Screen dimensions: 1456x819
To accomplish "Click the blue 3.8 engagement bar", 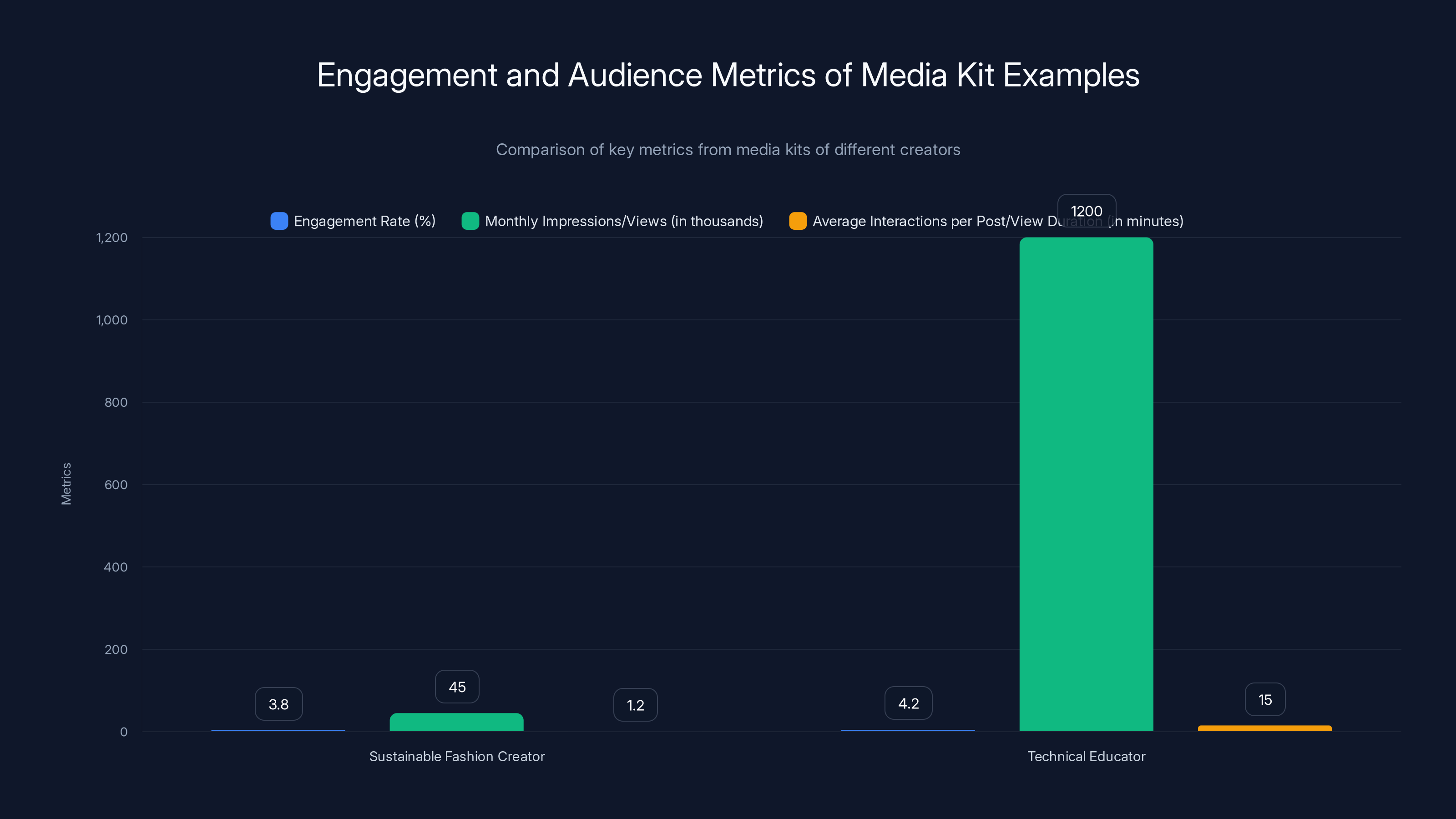I will [278, 730].
